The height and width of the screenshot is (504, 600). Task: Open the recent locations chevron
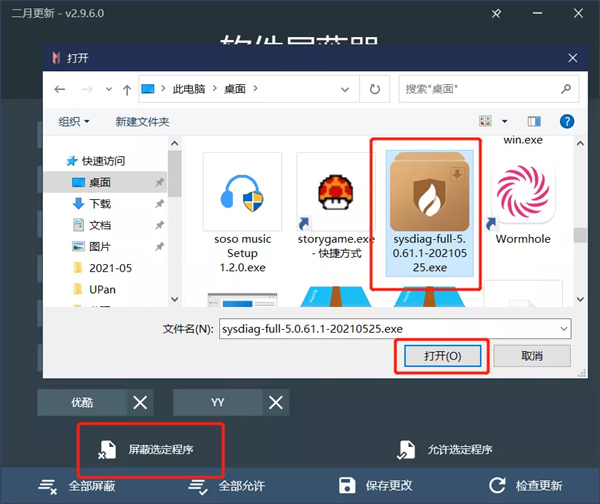tap(109, 90)
